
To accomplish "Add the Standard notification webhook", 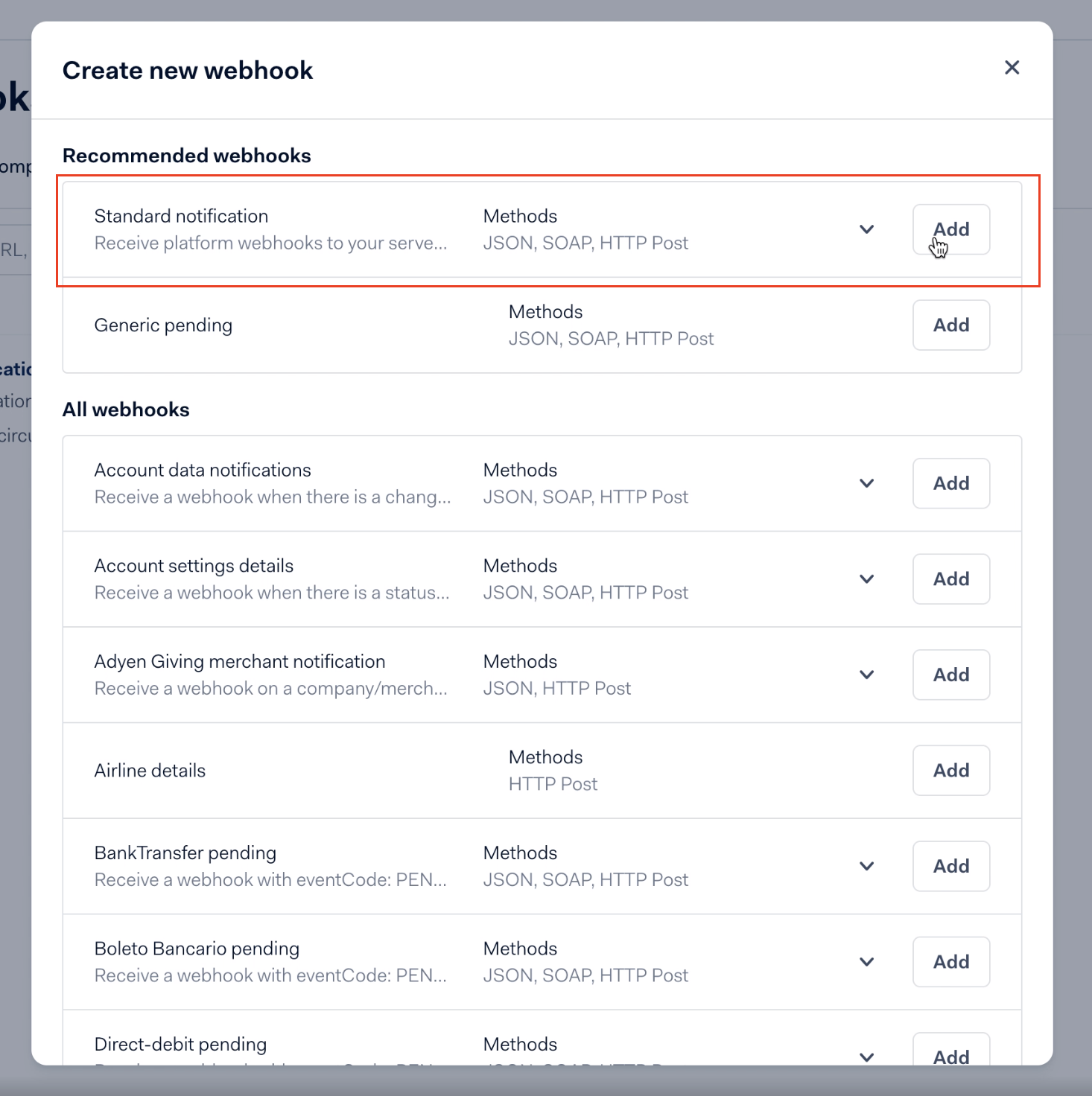I will tap(951, 229).
